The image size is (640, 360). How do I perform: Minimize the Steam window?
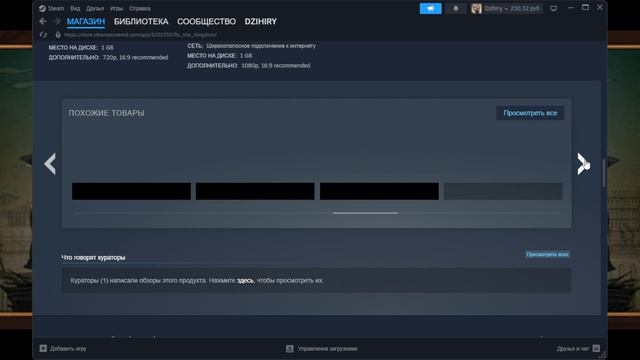point(571,8)
